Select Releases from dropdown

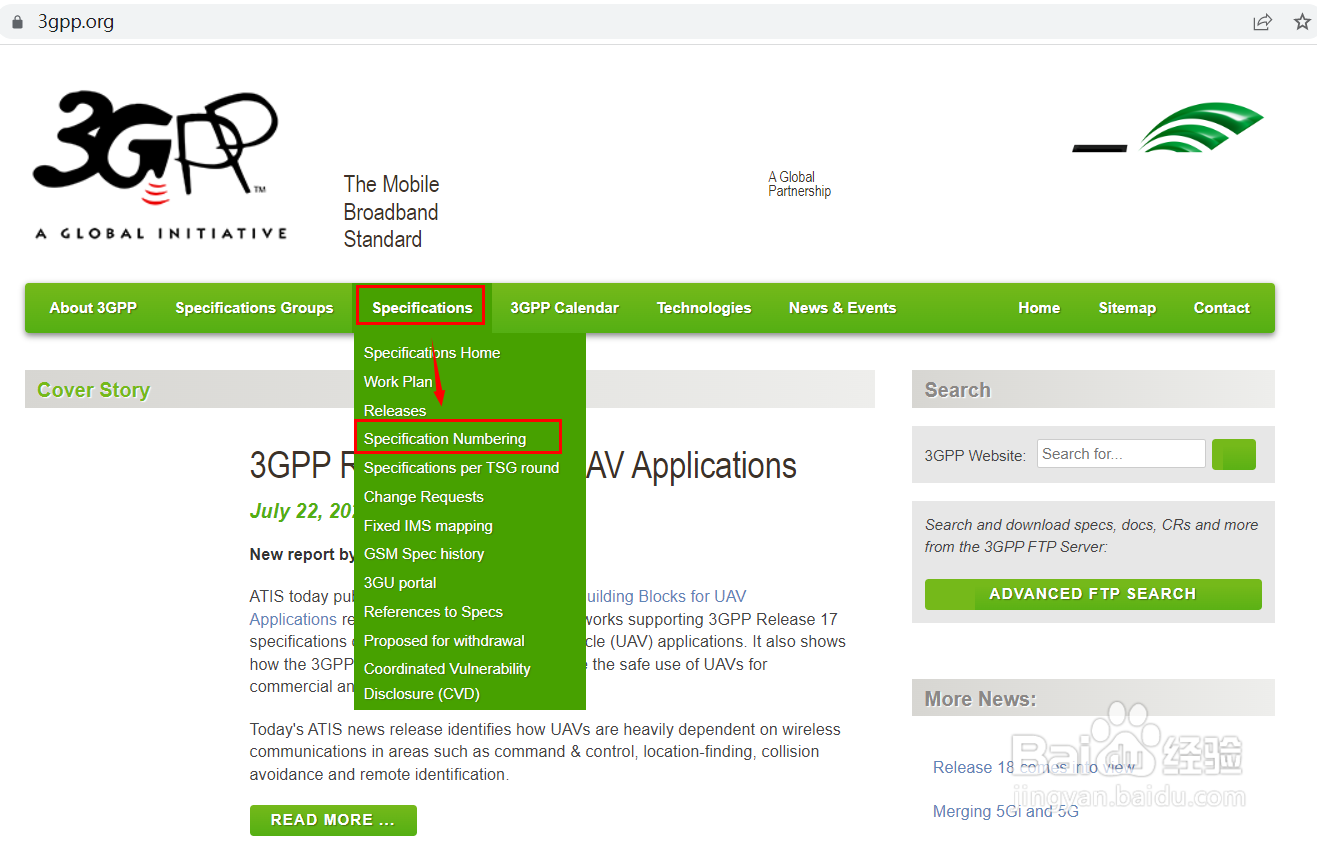click(x=395, y=411)
